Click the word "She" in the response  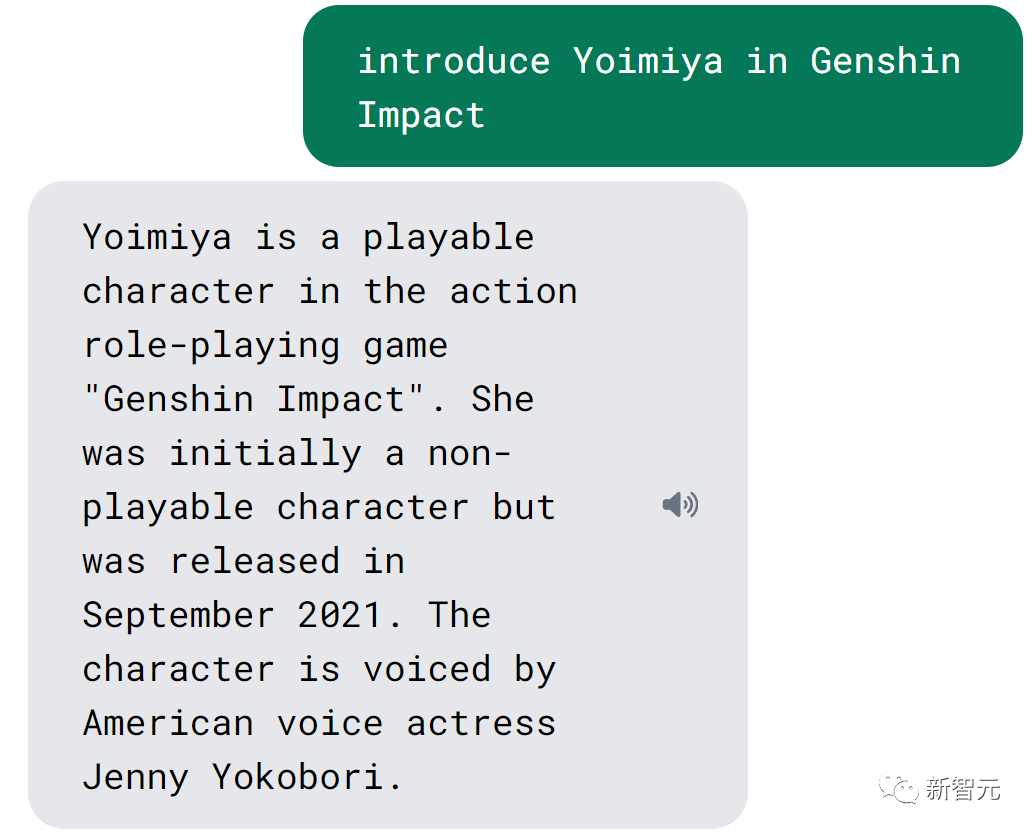tap(502, 400)
